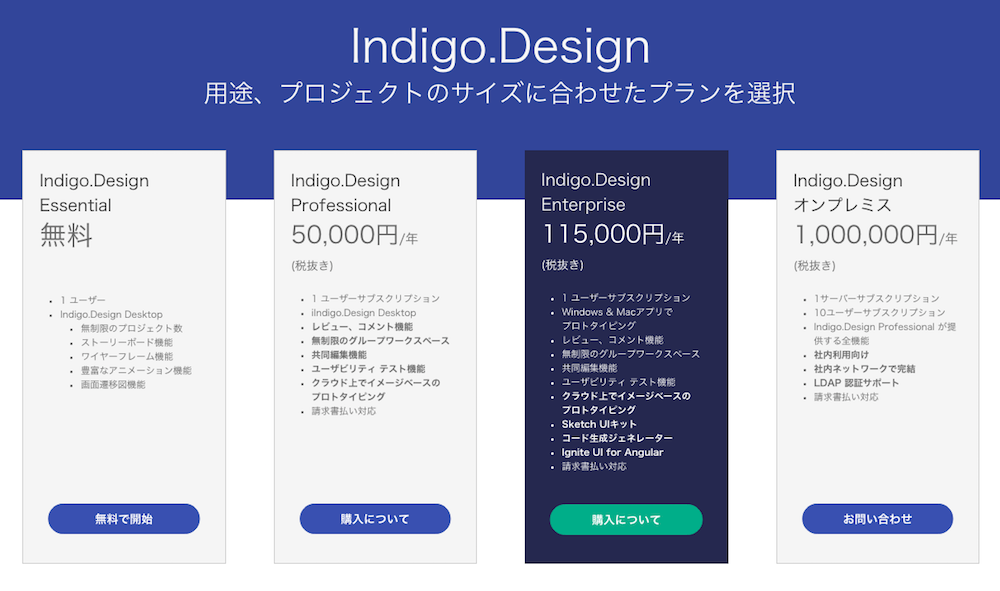1000x591 pixels.
Task: Click the Sketch UIキット feature item
Action: [601, 424]
